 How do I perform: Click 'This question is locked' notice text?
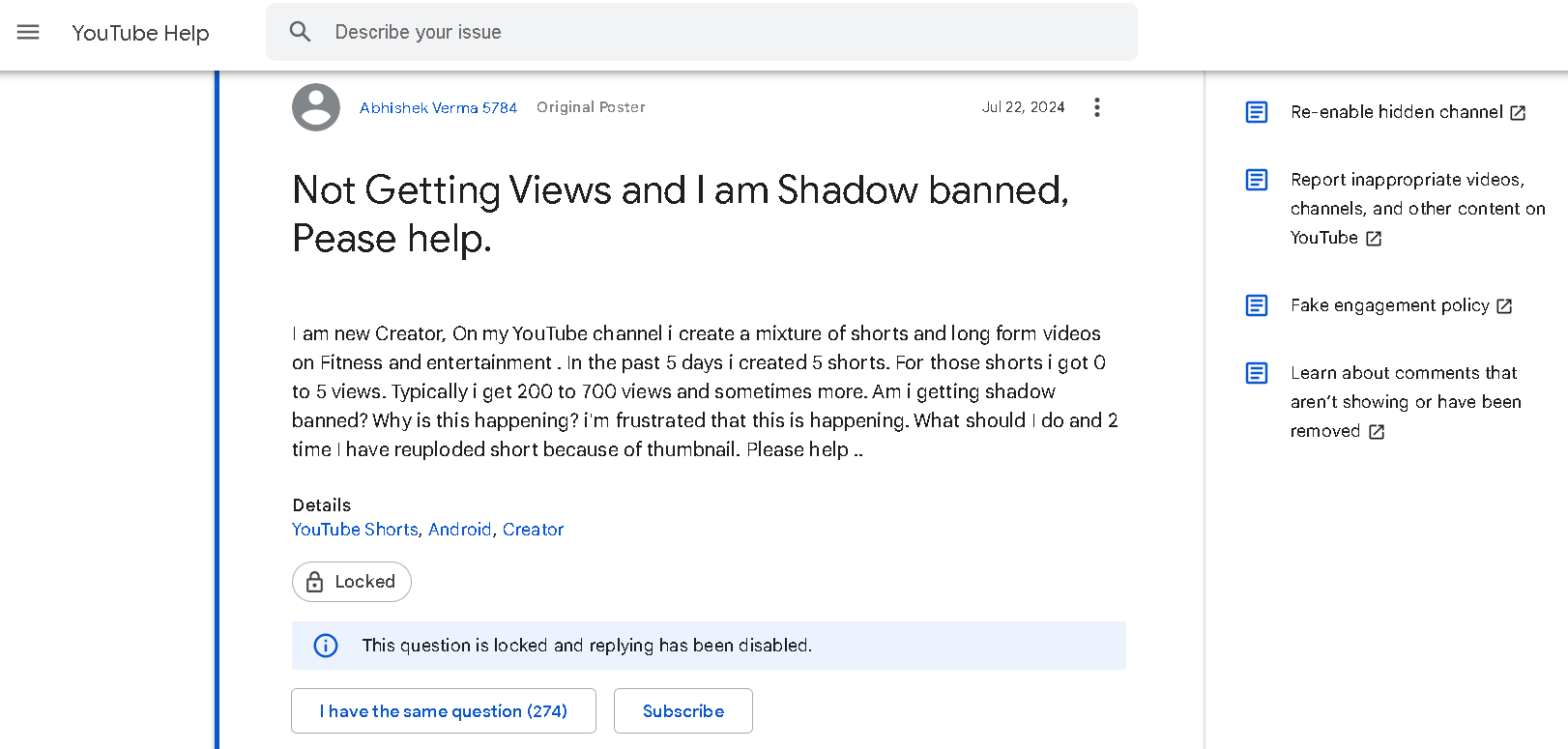(x=587, y=646)
